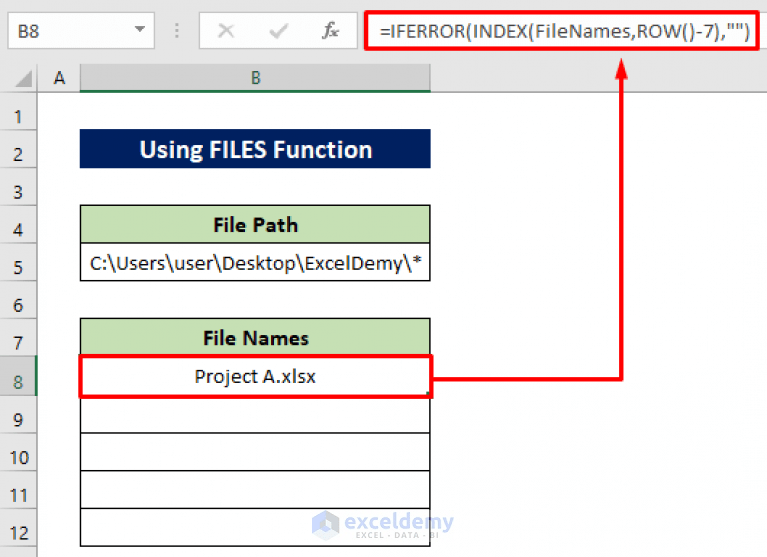
Task: Click the 'File Names' header cell
Action: (x=255, y=338)
